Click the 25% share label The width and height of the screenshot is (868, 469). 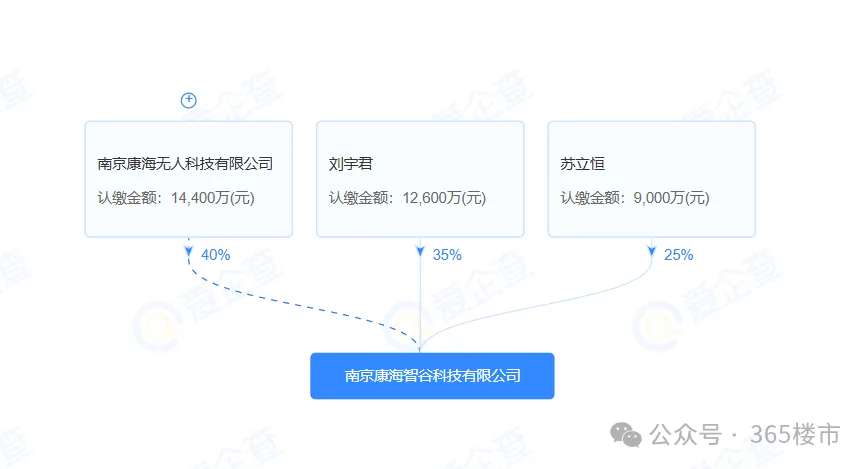[x=678, y=255]
